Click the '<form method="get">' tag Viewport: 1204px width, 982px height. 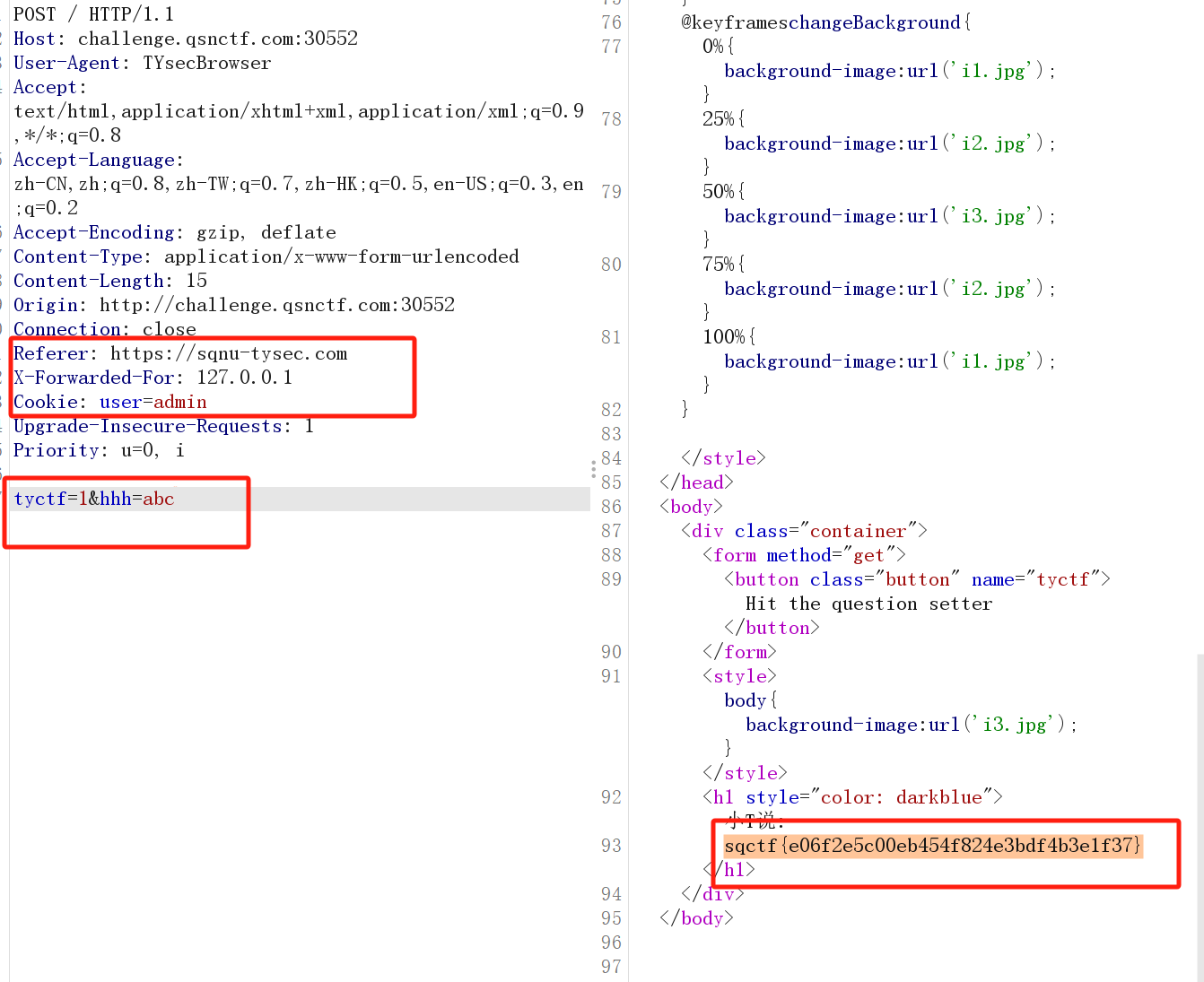tap(805, 555)
